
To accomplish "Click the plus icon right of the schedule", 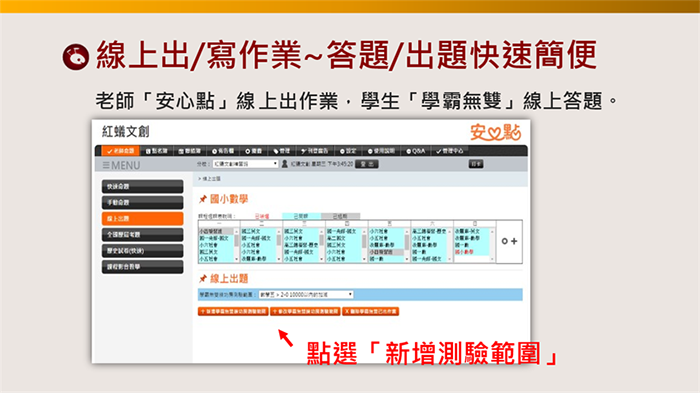I will [x=514, y=241].
